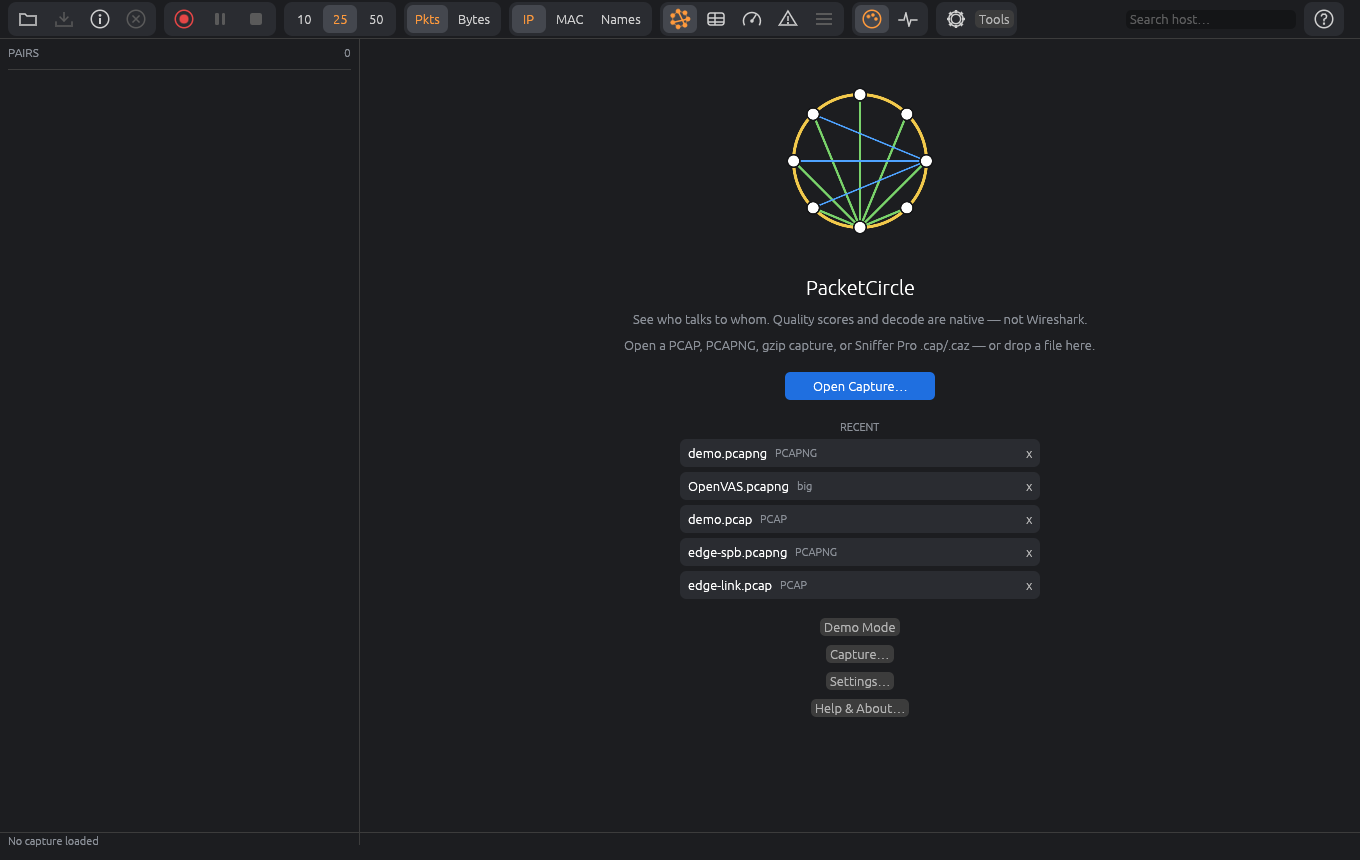Set pair limit to 10
Viewport: 1360px width, 860px height.
(304, 19)
